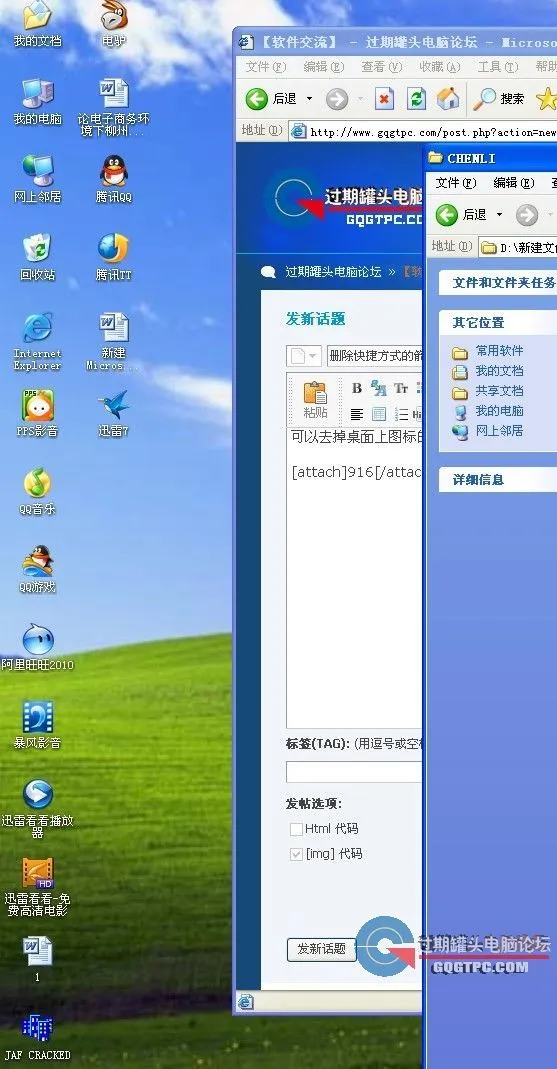
Task: Select the 网上邻居 desktop icon
Action: pyautogui.click(x=37, y=180)
